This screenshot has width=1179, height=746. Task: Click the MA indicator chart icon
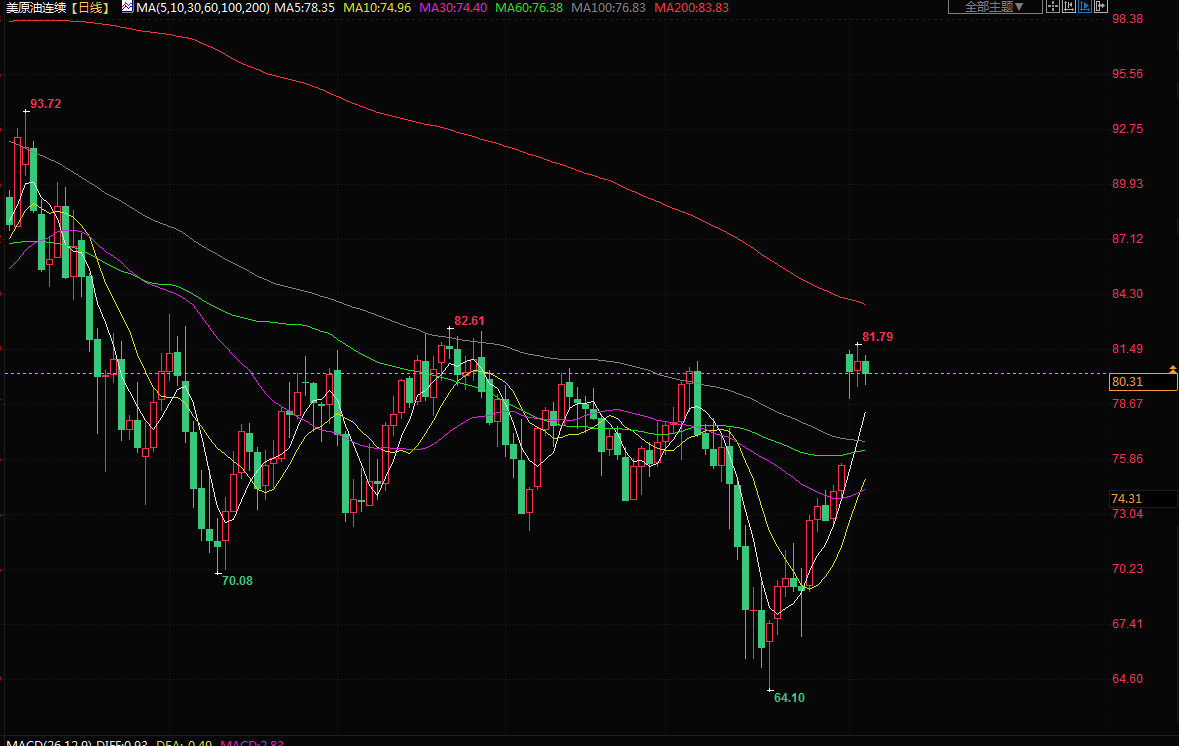point(127,7)
